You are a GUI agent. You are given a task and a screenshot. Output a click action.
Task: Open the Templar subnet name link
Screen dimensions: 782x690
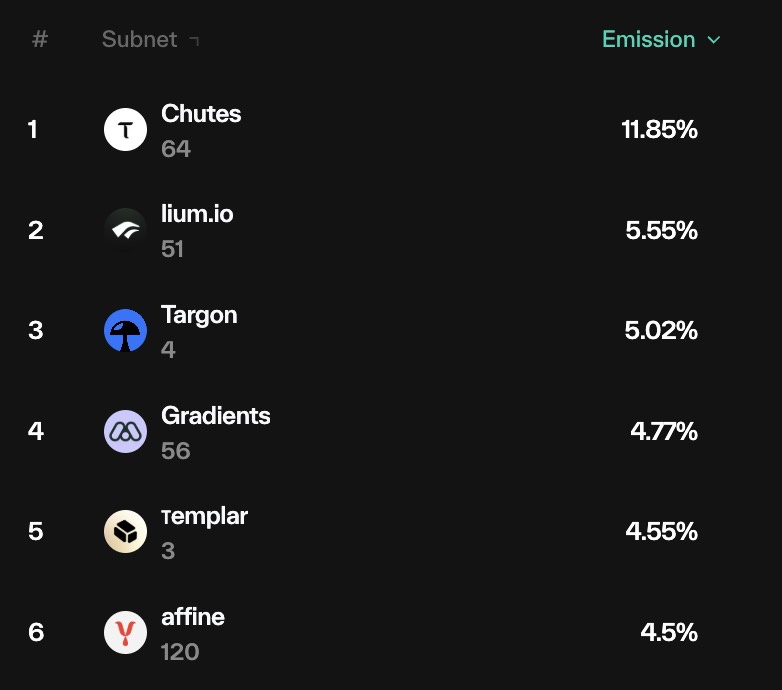[204, 517]
